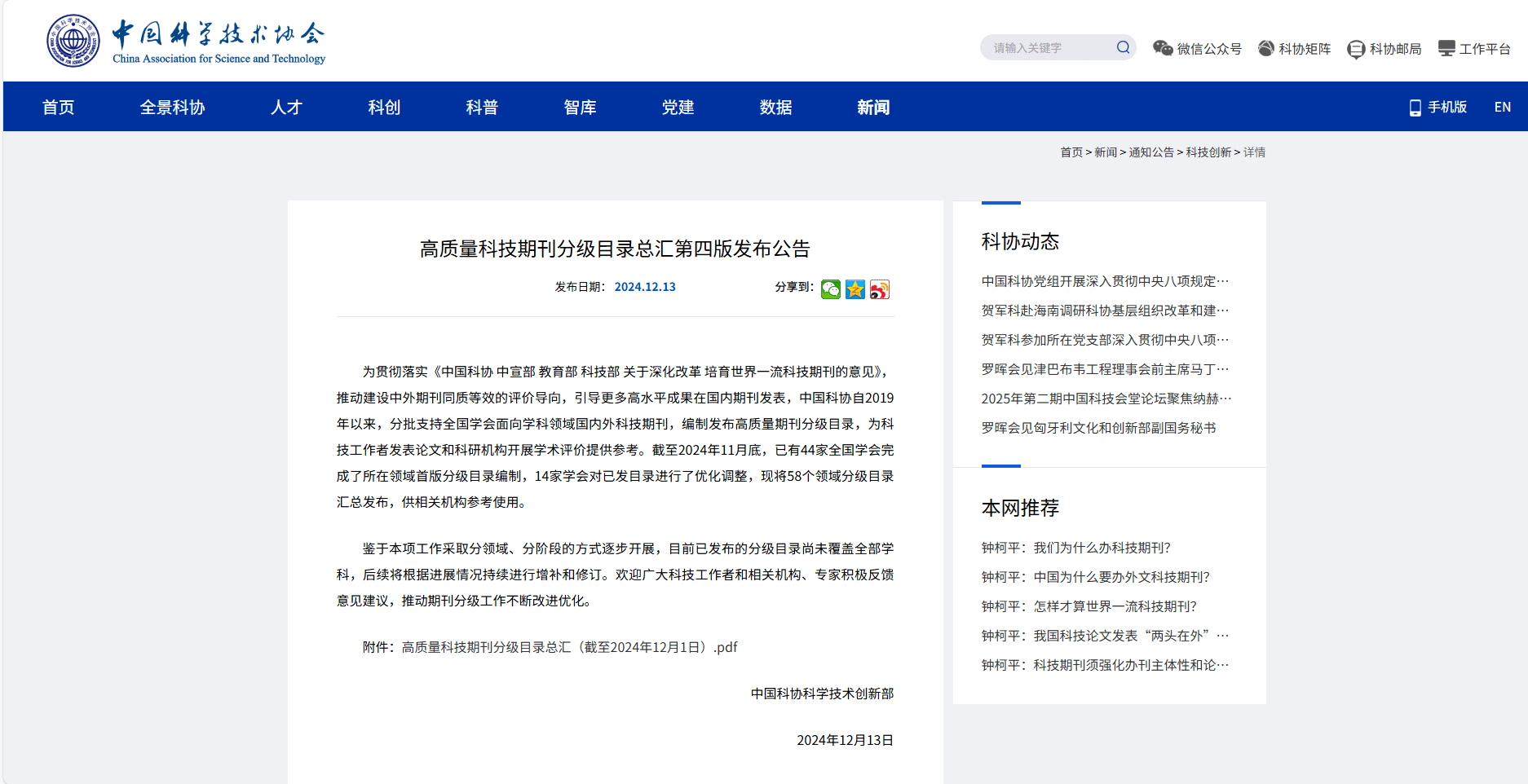Click the 科协矩阵 globe icon

pyautogui.click(x=1266, y=48)
